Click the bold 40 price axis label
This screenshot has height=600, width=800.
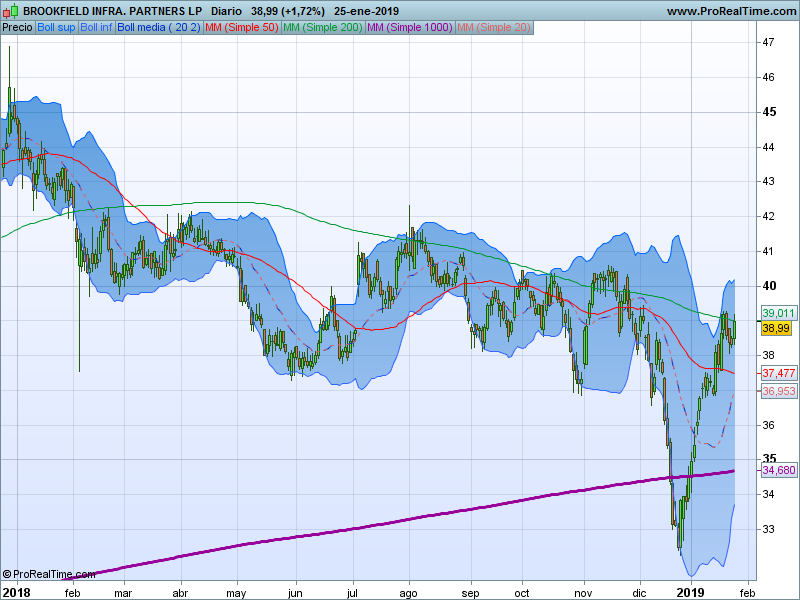[x=769, y=286]
